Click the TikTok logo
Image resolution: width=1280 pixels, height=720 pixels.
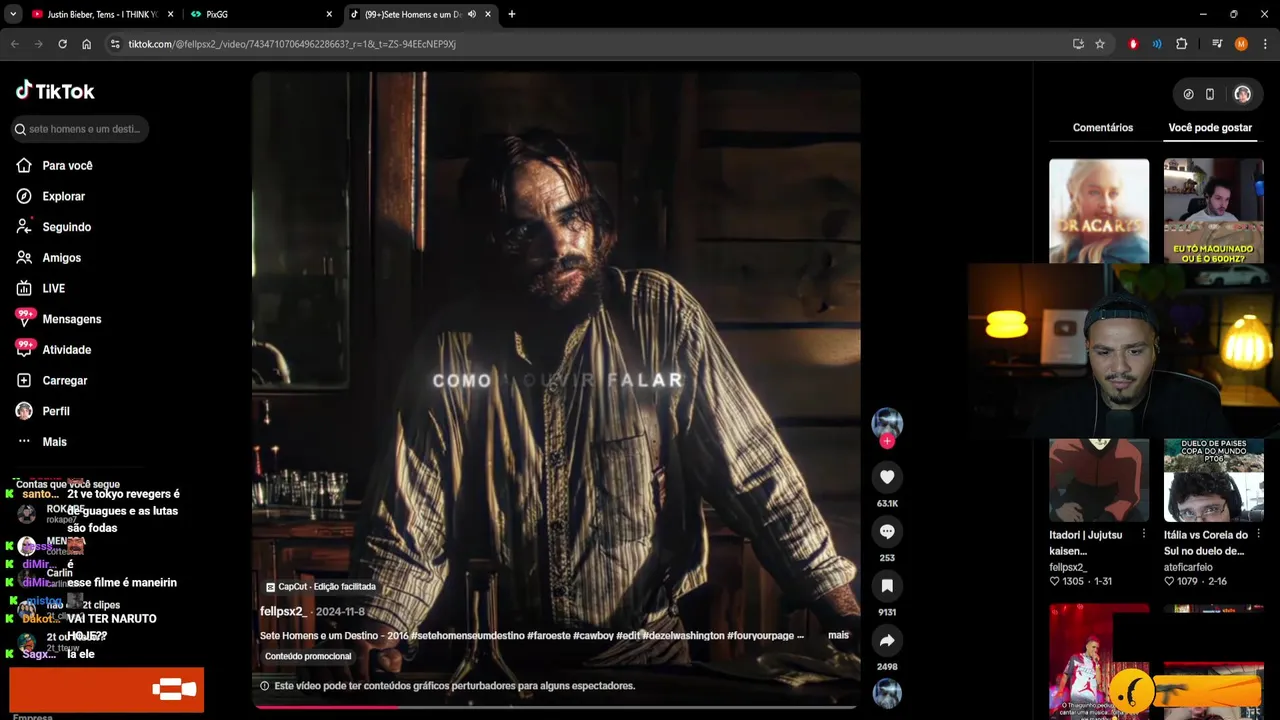55,91
